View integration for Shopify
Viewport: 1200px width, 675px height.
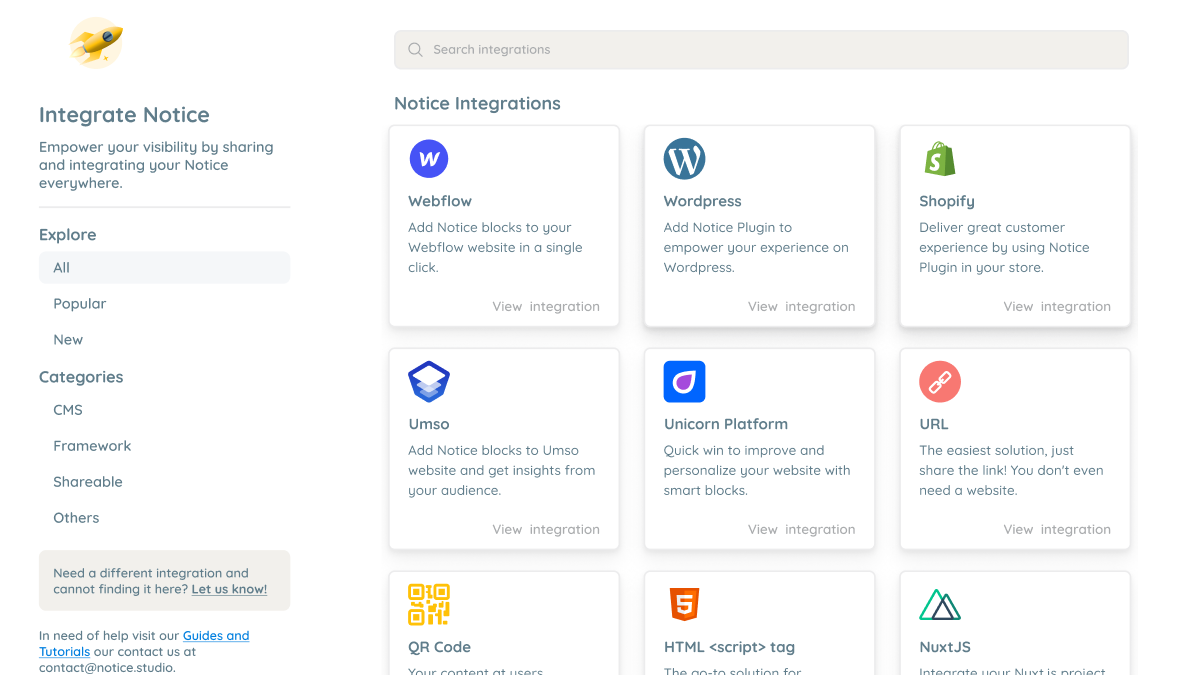[1057, 307]
